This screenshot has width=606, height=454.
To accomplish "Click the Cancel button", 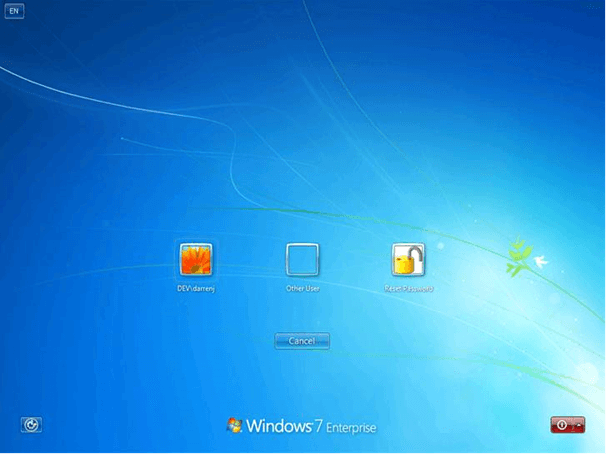I will 302,341.
